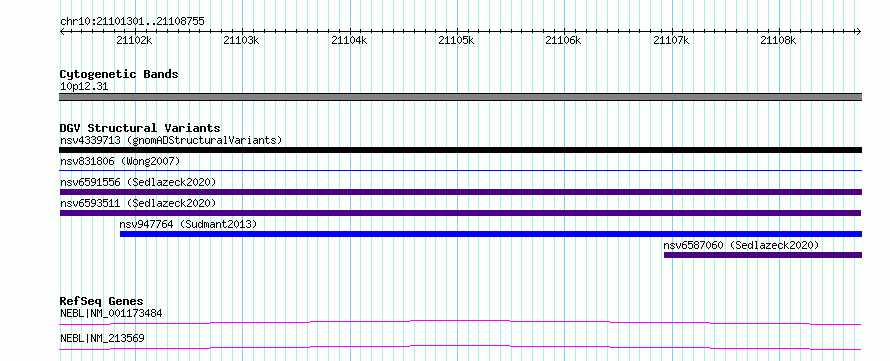Click the ruler's right arrow end
This screenshot has height=361, width=890.
tap(859, 31)
